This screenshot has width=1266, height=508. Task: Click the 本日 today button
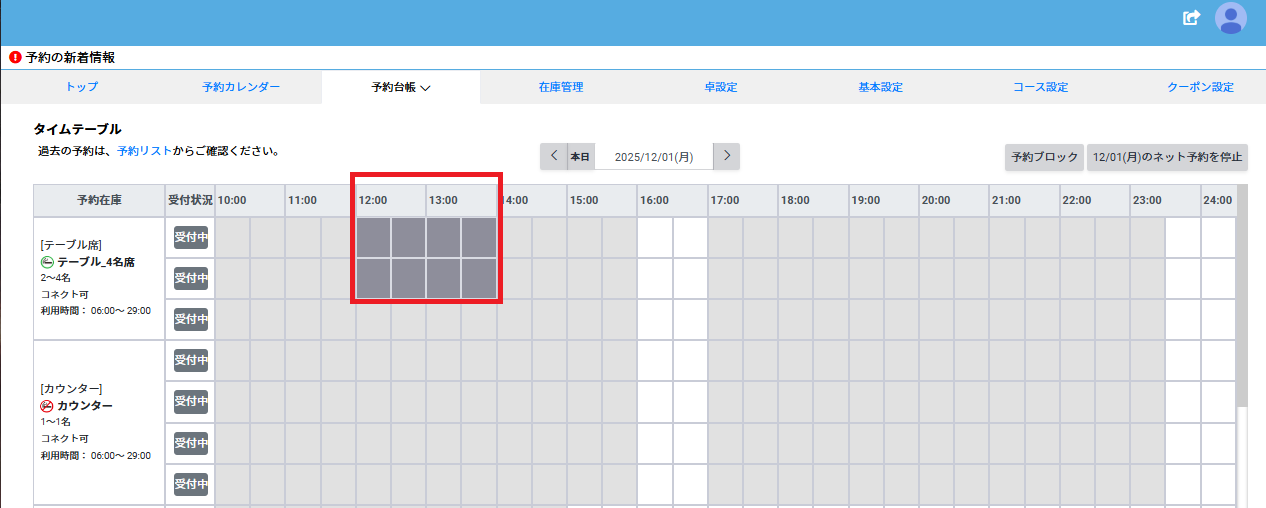(x=580, y=157)
